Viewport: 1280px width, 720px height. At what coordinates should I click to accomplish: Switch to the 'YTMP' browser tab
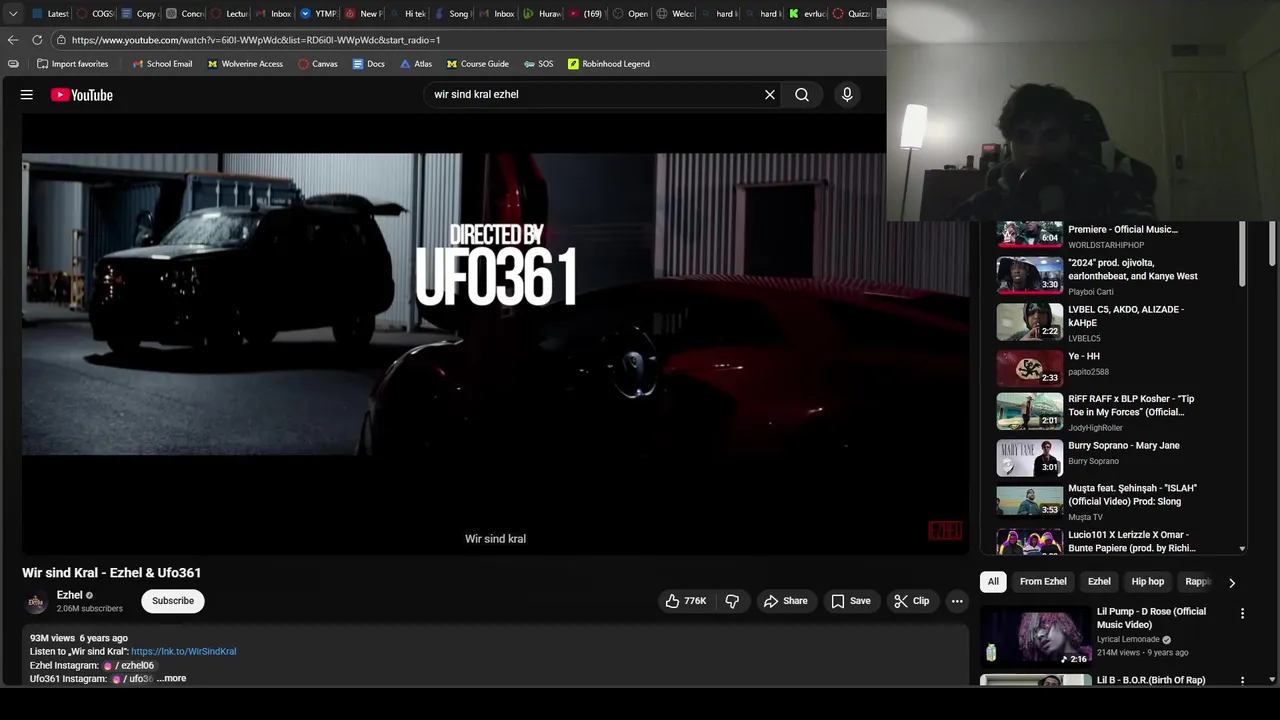click(x=319, y=14)
